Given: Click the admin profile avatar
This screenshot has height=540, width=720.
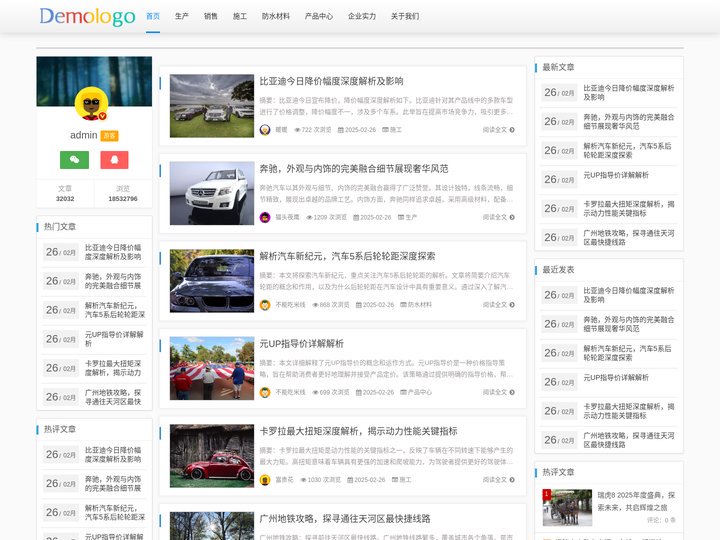Looking at the screenshot, I should click(x=91, y=103).
